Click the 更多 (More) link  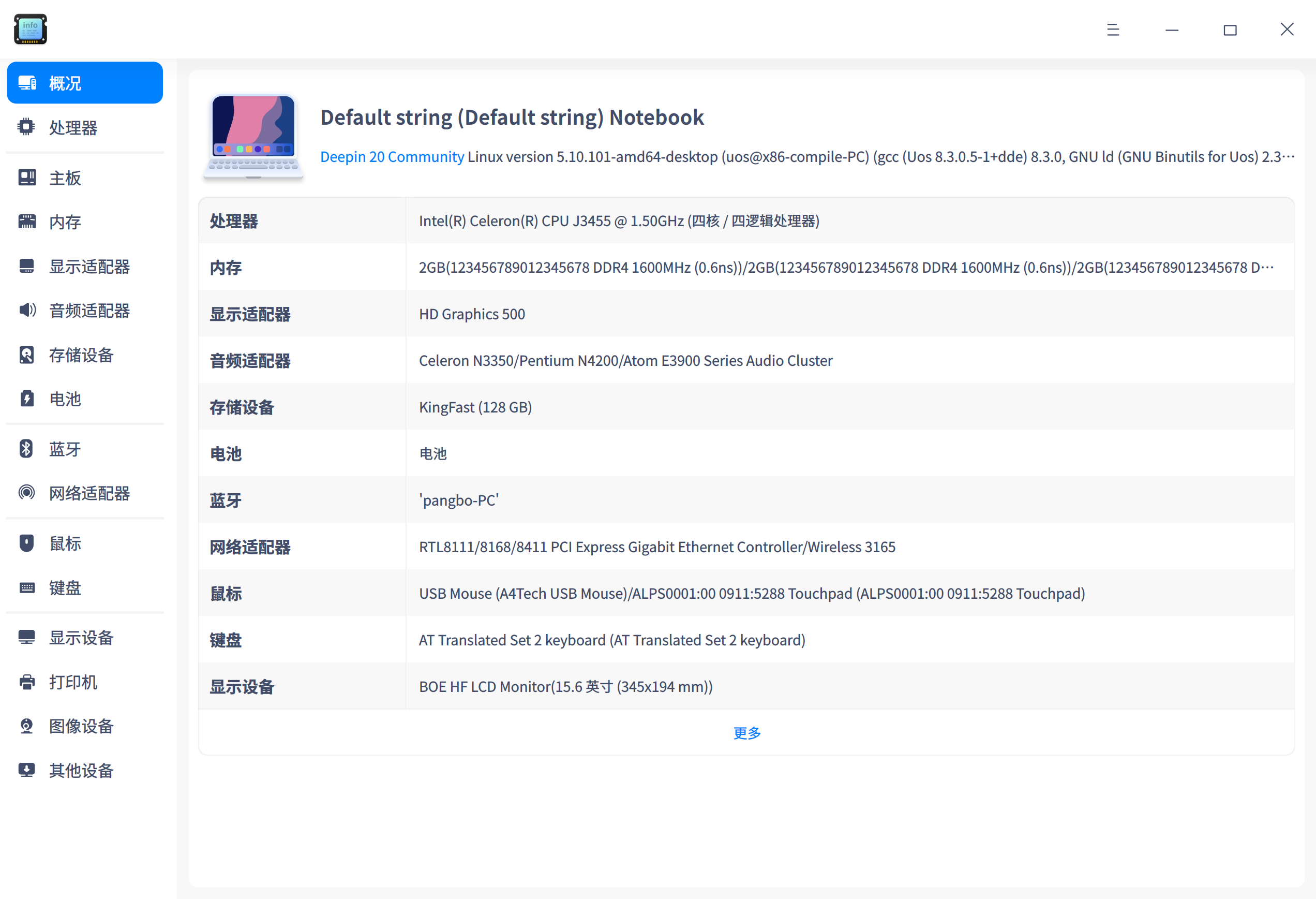[746, 732]
